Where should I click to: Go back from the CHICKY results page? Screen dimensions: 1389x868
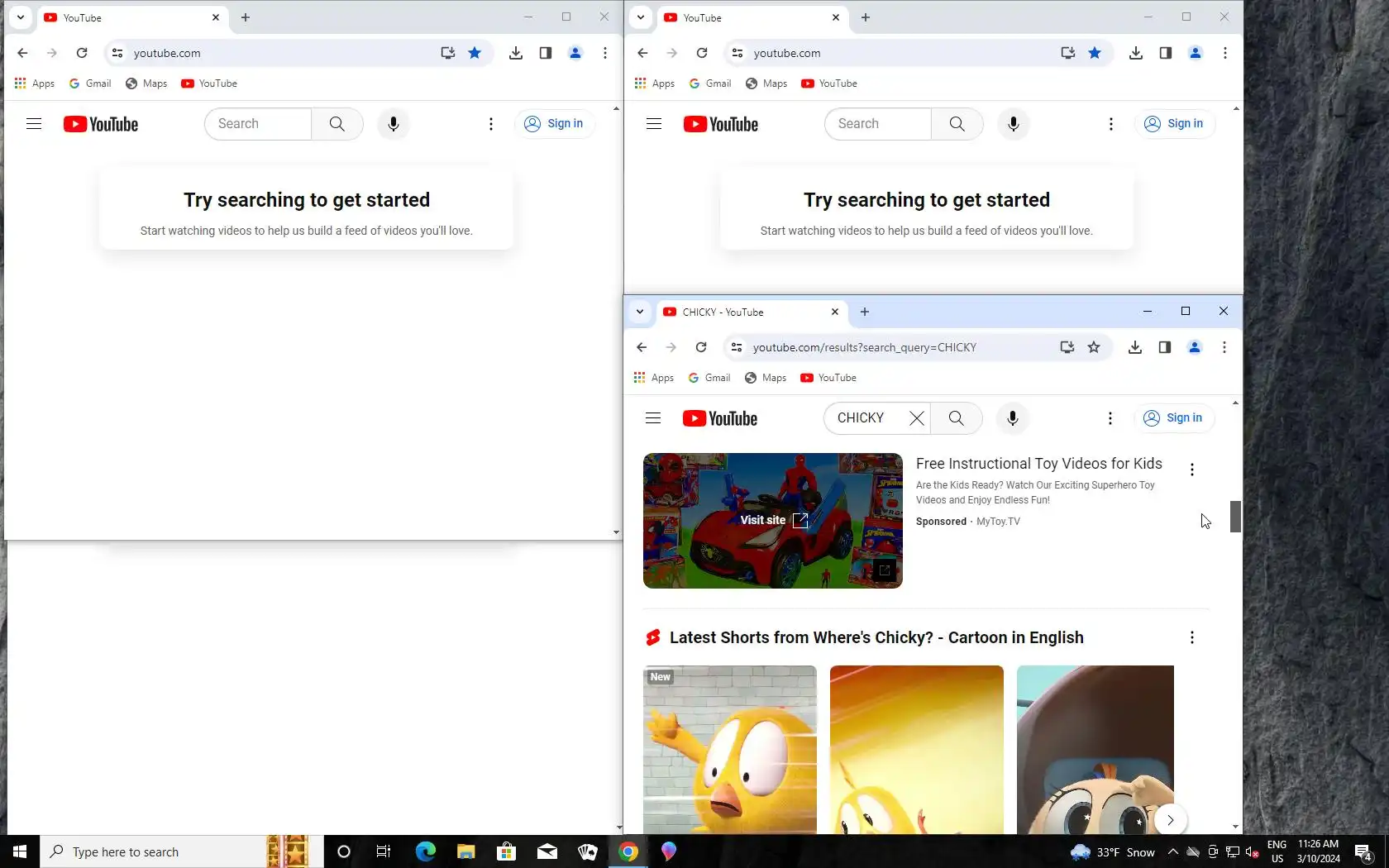point(642,347)
